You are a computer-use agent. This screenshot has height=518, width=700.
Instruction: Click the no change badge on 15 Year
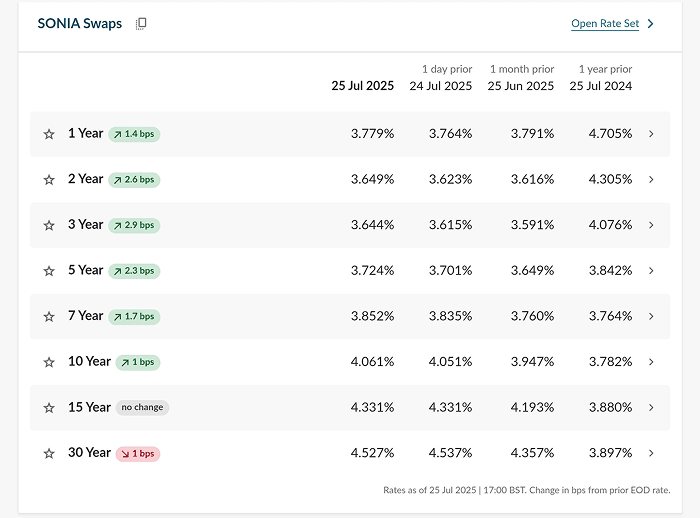pyautogui.click(x=142, y=407)
